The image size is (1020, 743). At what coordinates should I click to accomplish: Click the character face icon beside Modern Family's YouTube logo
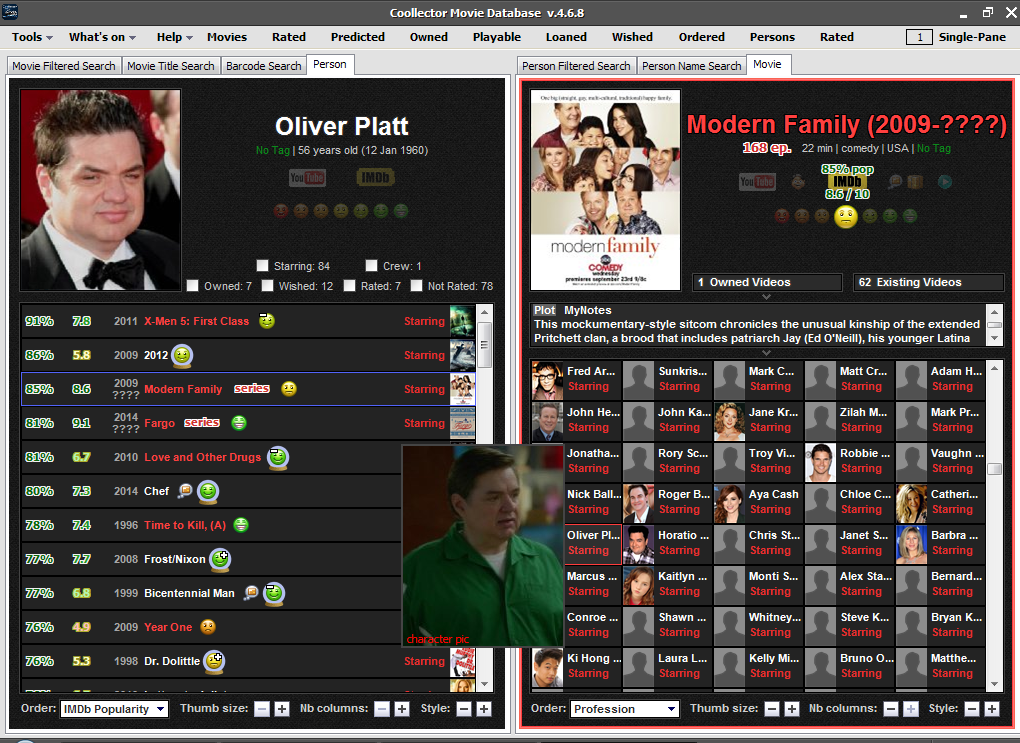click(798, 182)
